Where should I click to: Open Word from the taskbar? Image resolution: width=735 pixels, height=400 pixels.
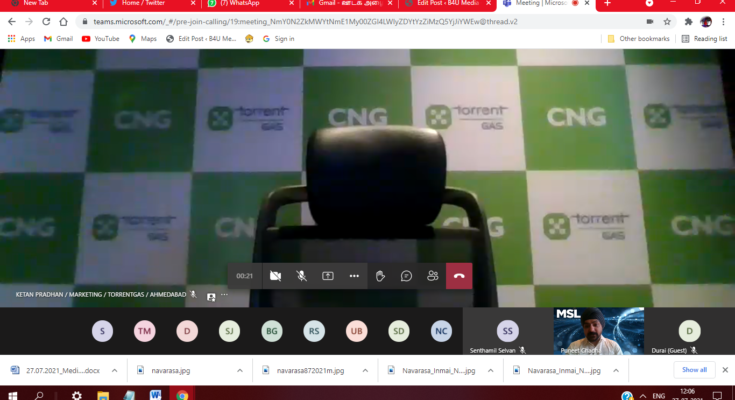coord(156,395)
